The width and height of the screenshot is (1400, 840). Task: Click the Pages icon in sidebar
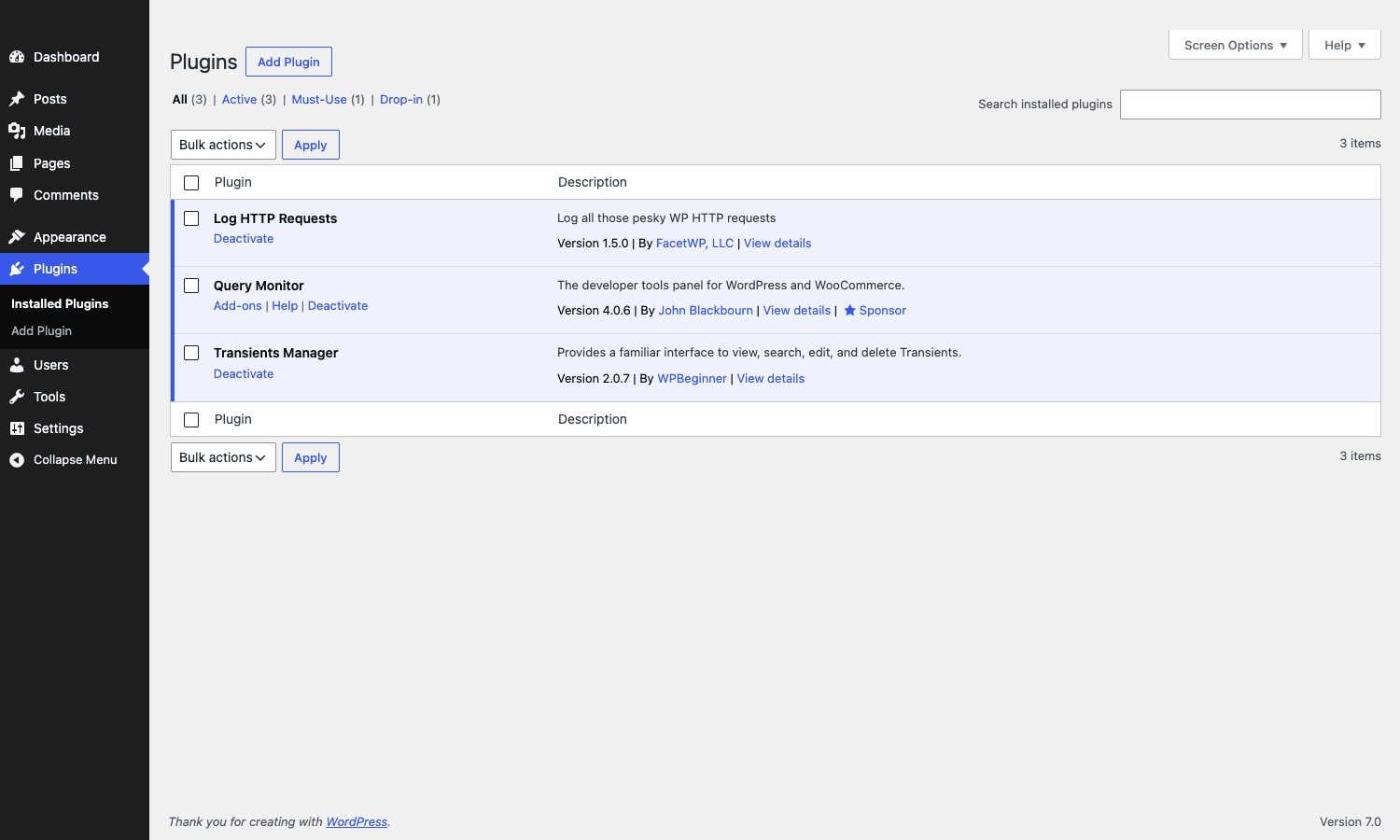(17, 163)
